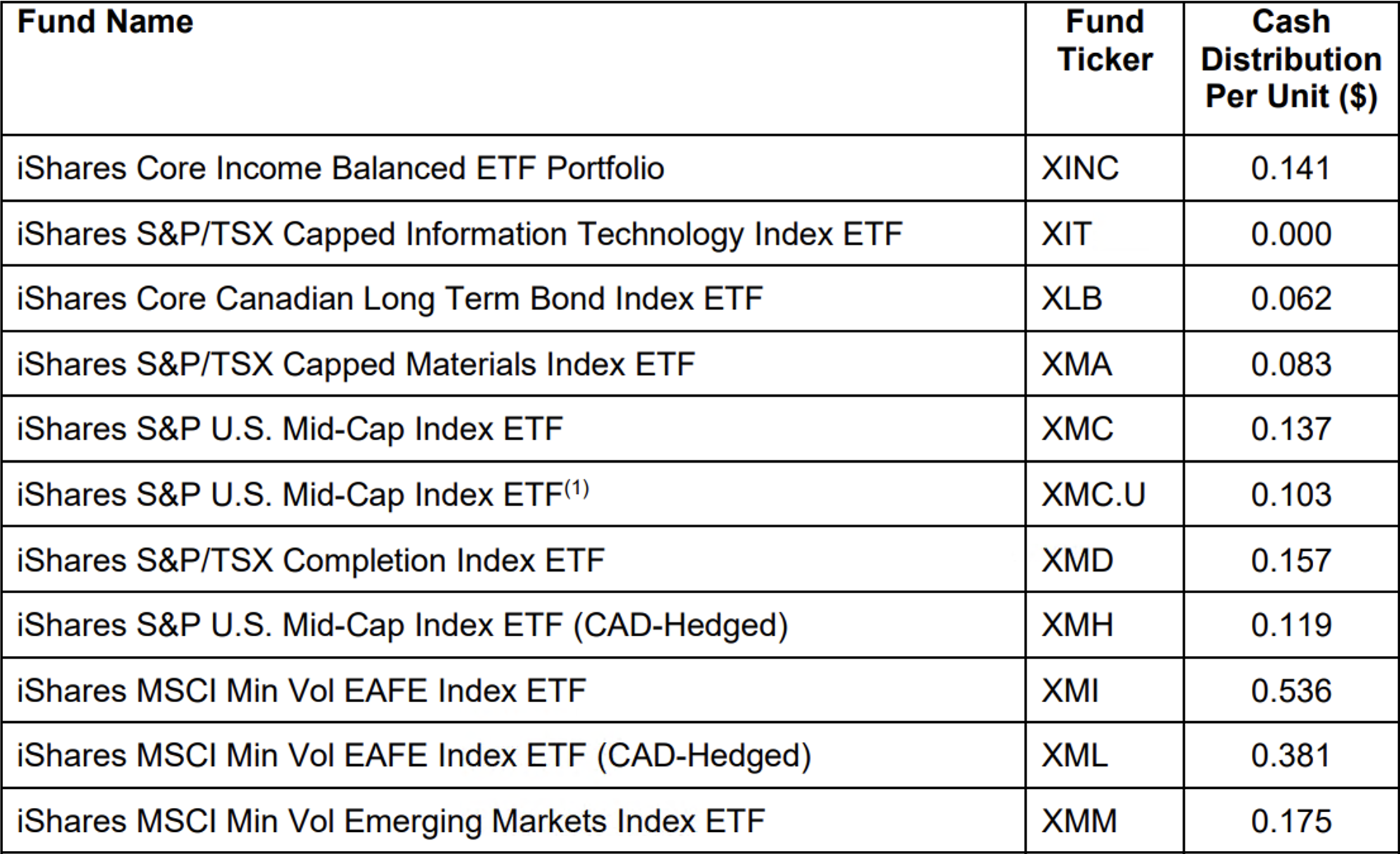The image size is (1400, 854).
Task: Click the XIT ticker cell
Action: (x=1067, y=234)
